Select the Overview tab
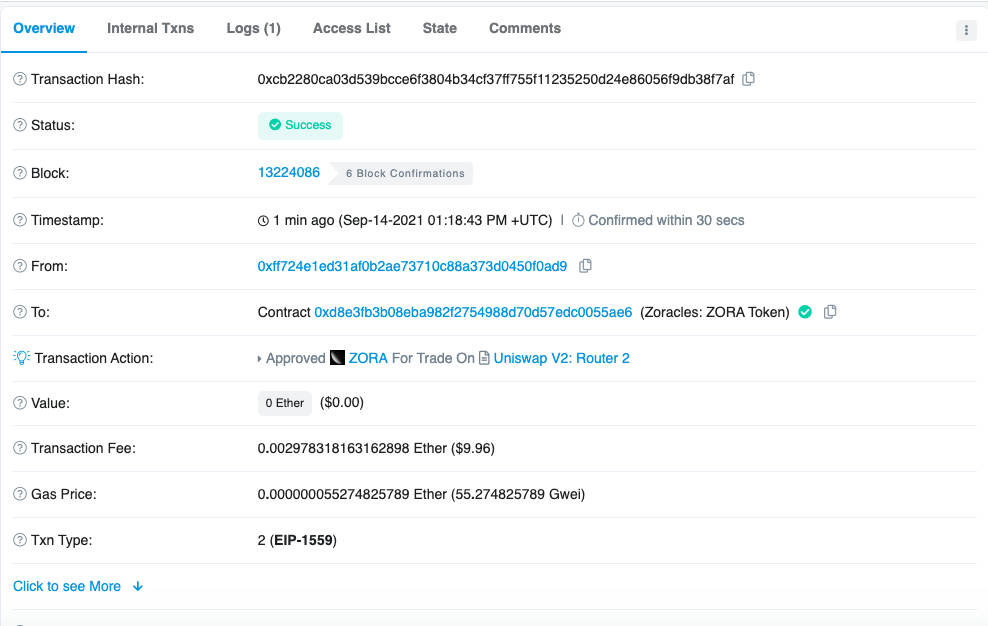Image resolution: width=988 pixels, height=626 pixels. pos(44,28)
